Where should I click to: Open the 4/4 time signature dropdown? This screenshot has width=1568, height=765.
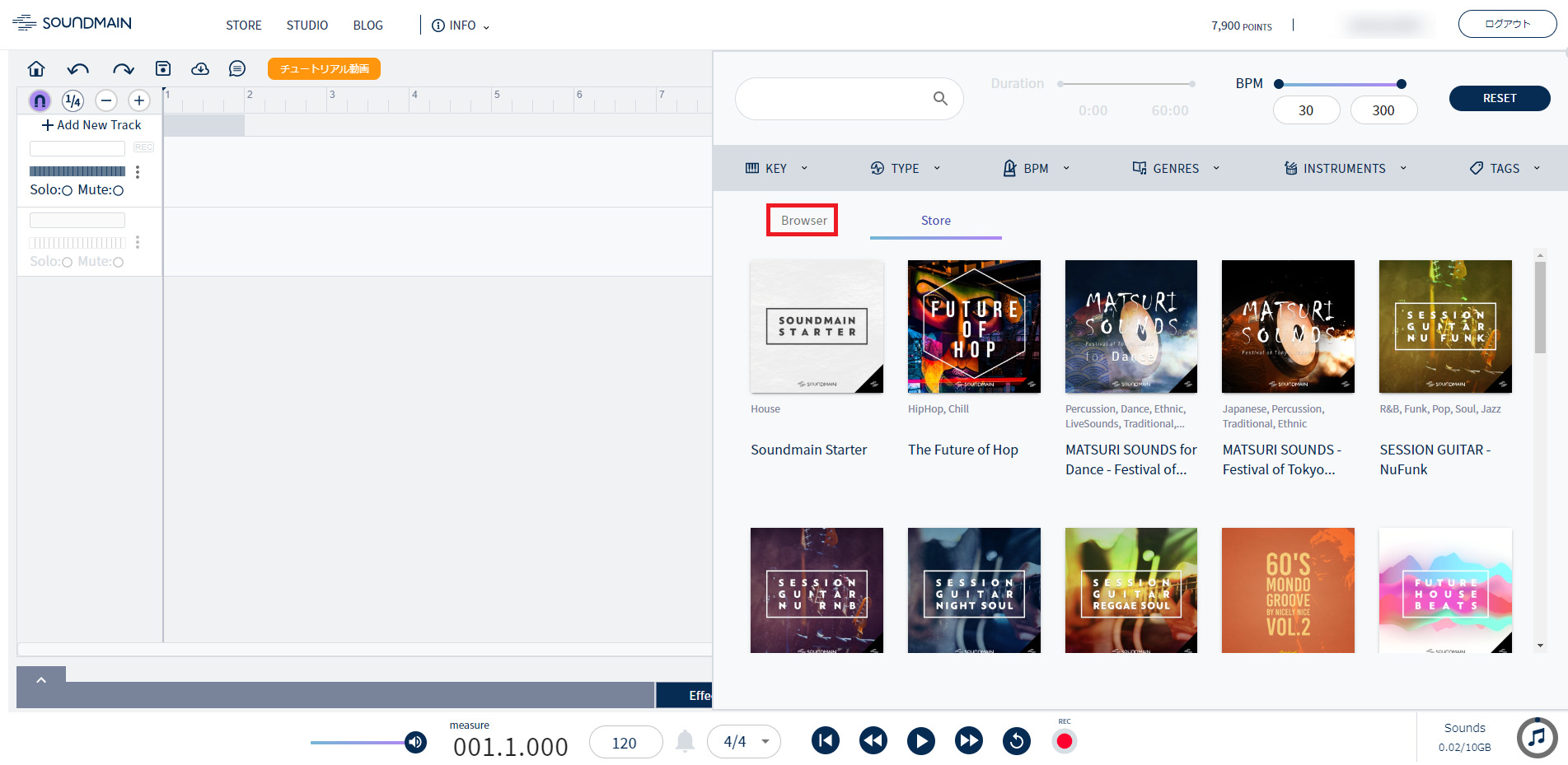click(744, 742)
